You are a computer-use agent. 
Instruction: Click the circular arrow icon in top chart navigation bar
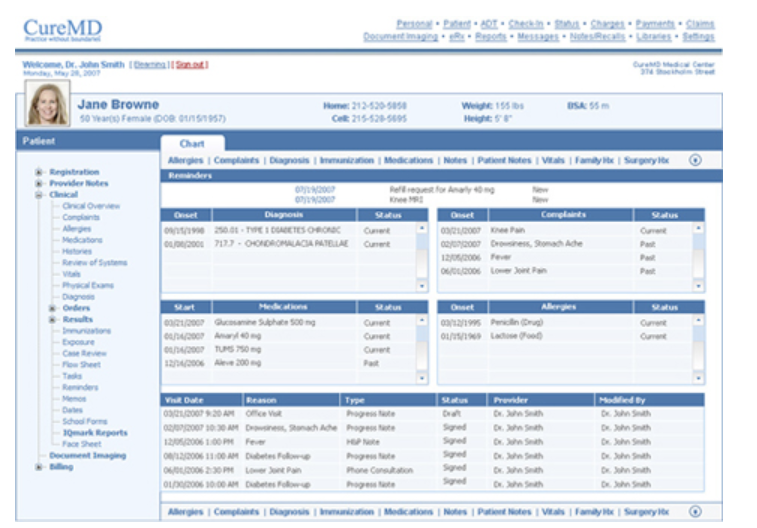click(695, 160)
